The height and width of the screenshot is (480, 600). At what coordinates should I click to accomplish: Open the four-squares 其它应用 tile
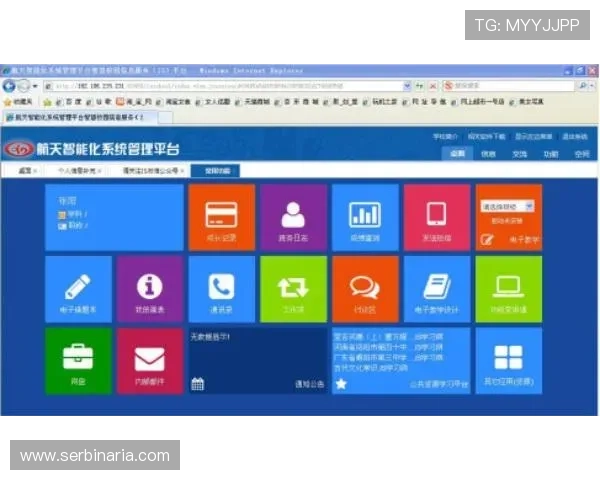coord(509,361)
